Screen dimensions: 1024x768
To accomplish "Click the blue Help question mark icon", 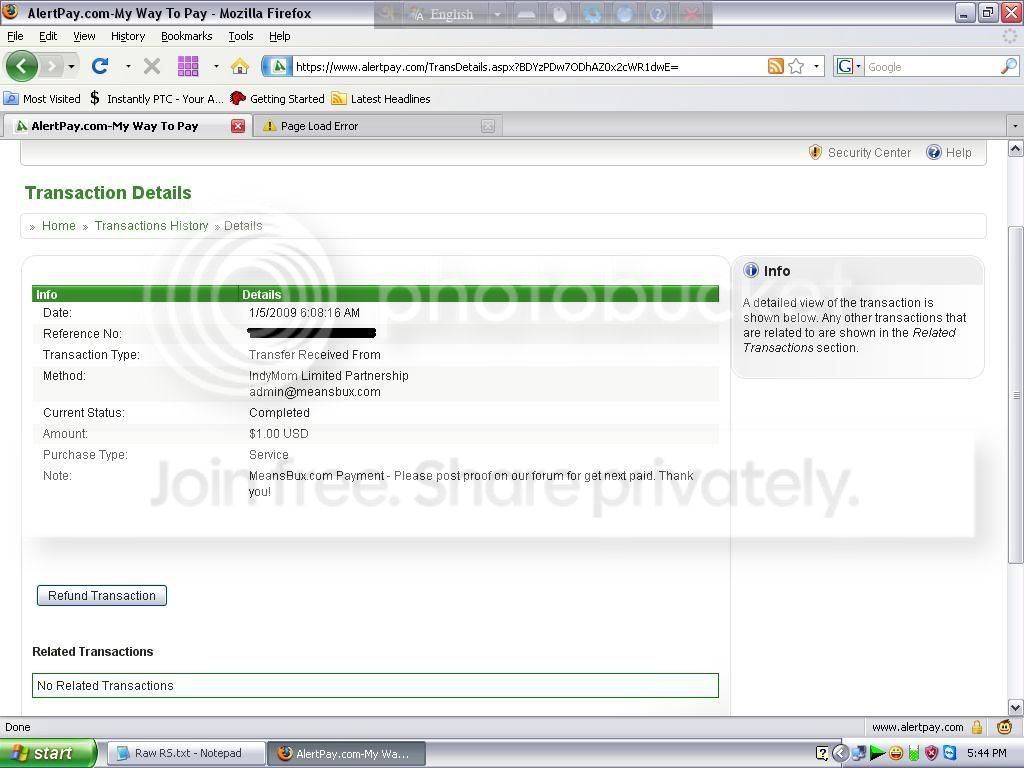I will point(934,152).
